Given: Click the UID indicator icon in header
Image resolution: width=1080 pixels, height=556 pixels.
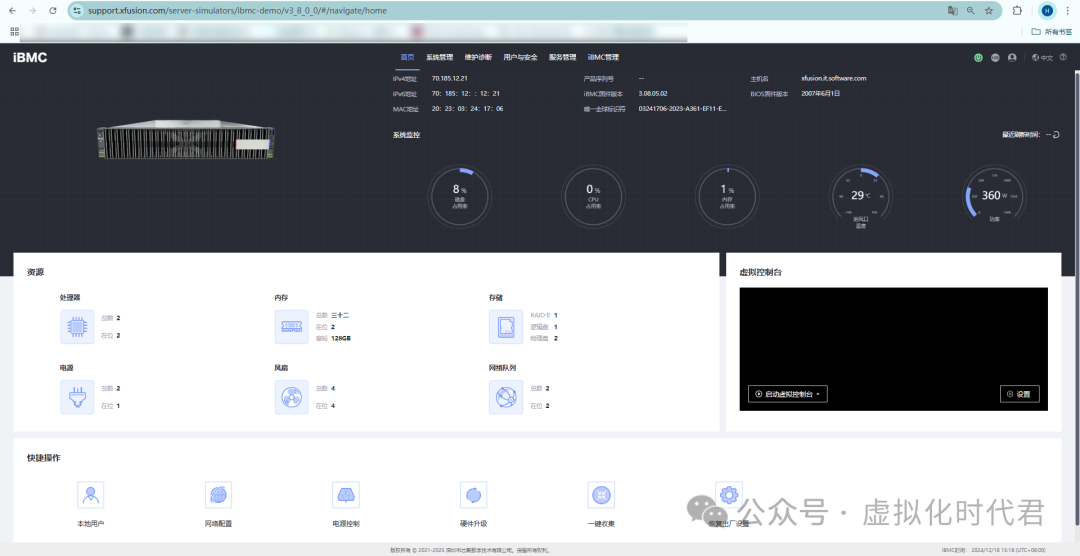Looking at the screenshot, I should (995, 58).
